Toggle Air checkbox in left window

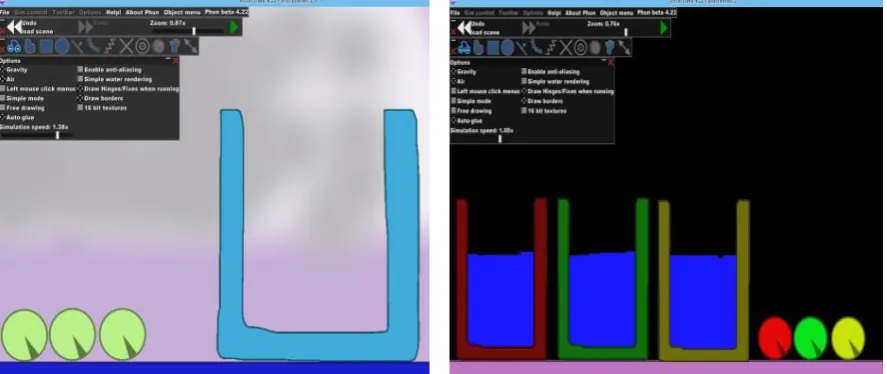tap(2, 79)
